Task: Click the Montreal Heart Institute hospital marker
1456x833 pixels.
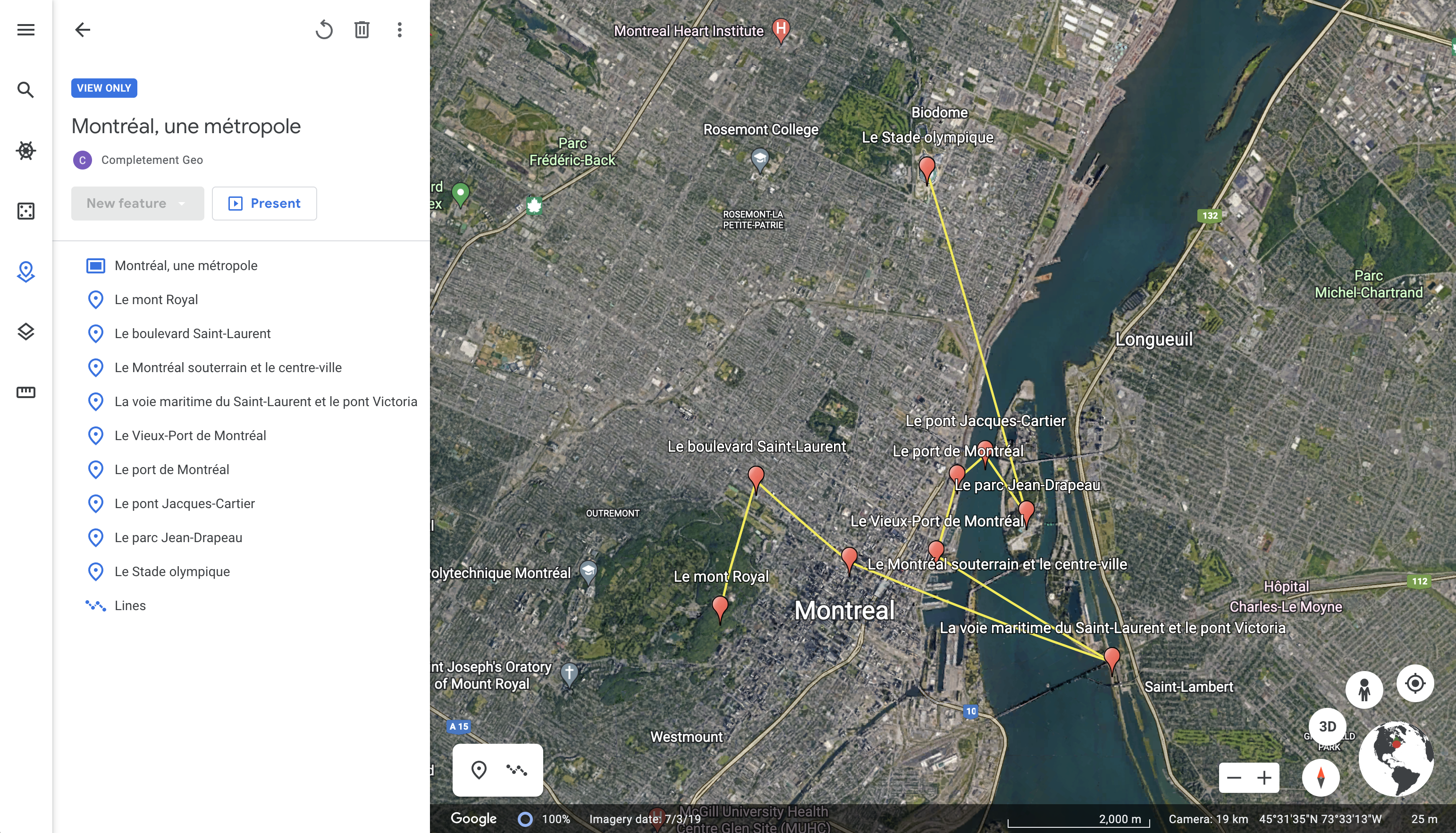Action: (x=781, y=29)
